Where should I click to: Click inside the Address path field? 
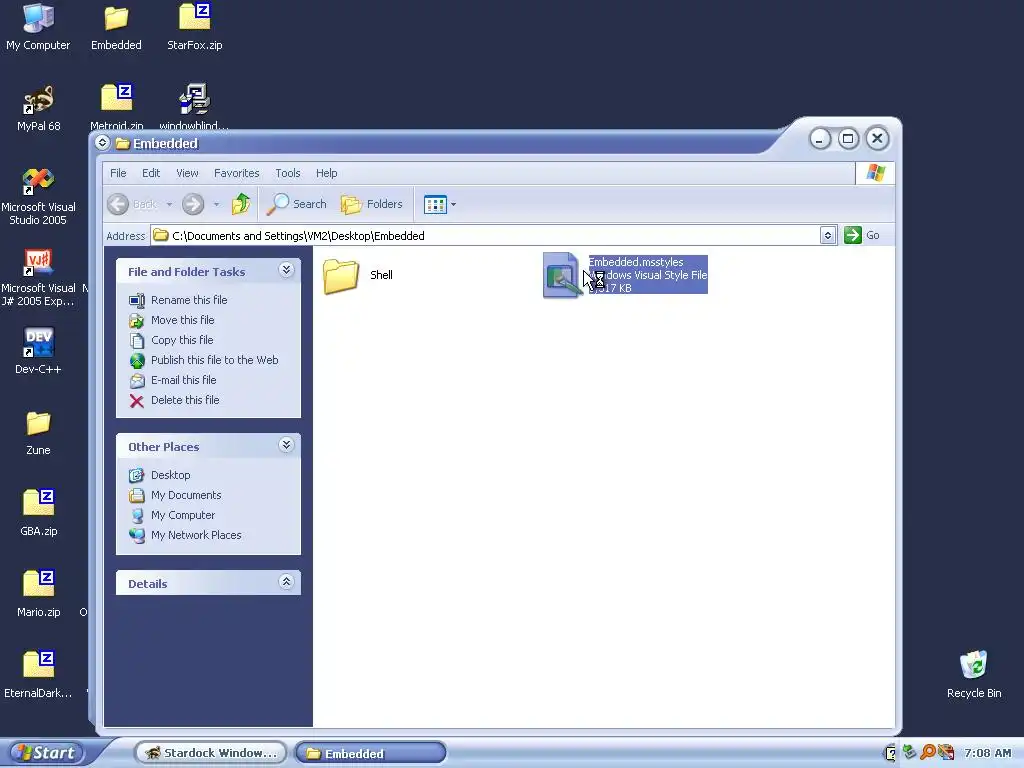[x=485, y=235]
